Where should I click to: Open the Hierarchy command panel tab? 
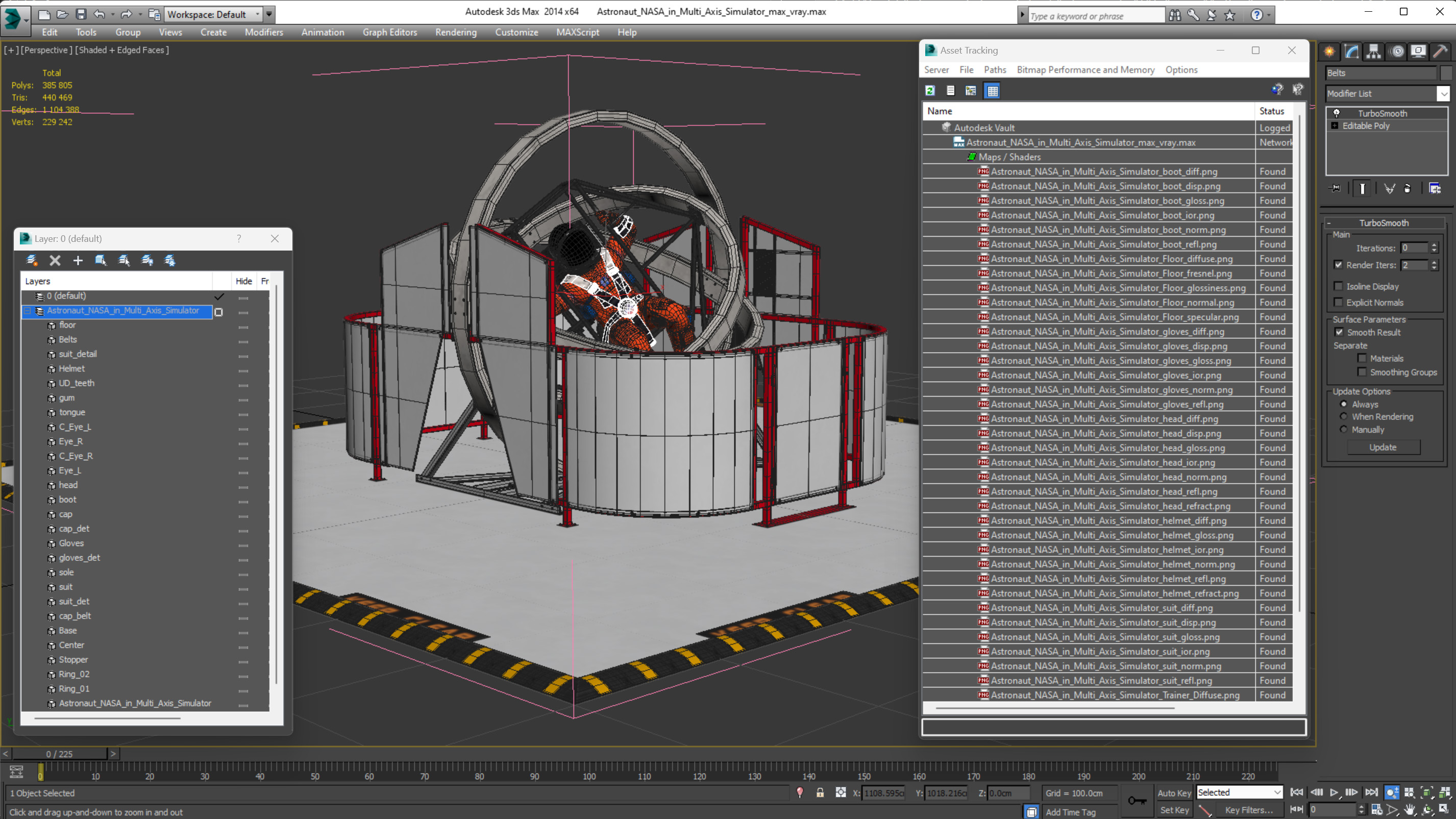pyautogui.click(x=1373, y=52)
